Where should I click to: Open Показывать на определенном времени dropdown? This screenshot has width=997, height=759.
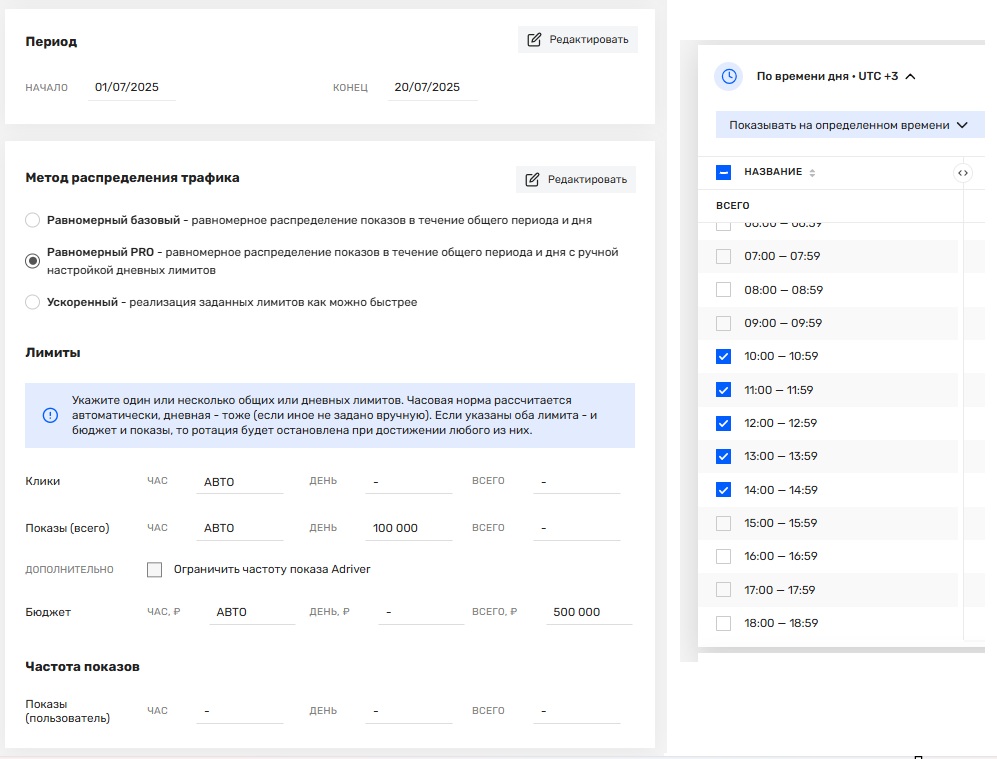pyautogui.click(x=849, y=125)
